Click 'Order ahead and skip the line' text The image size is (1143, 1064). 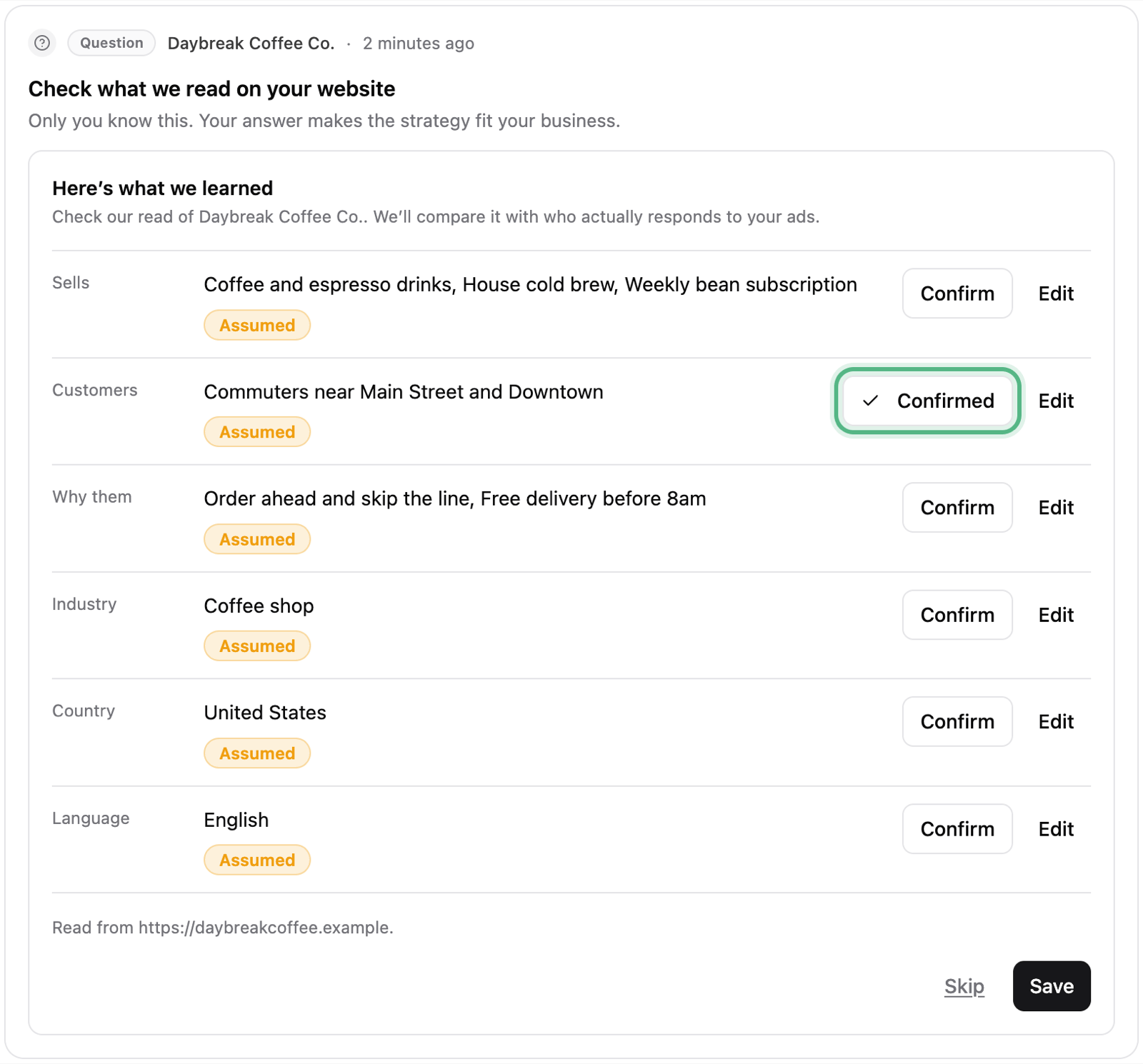tap(339, 499)
